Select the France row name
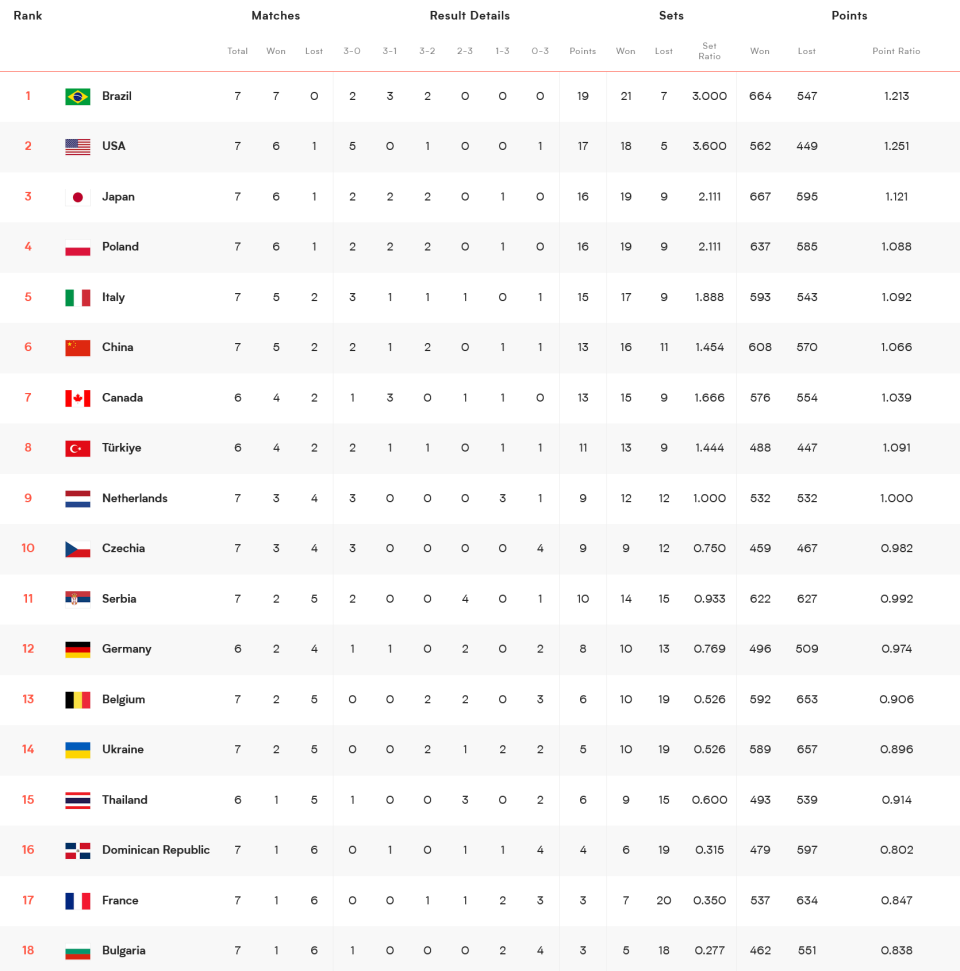This screenshot has width=960, height=971. pyautogui.click(x=120, y=900)
